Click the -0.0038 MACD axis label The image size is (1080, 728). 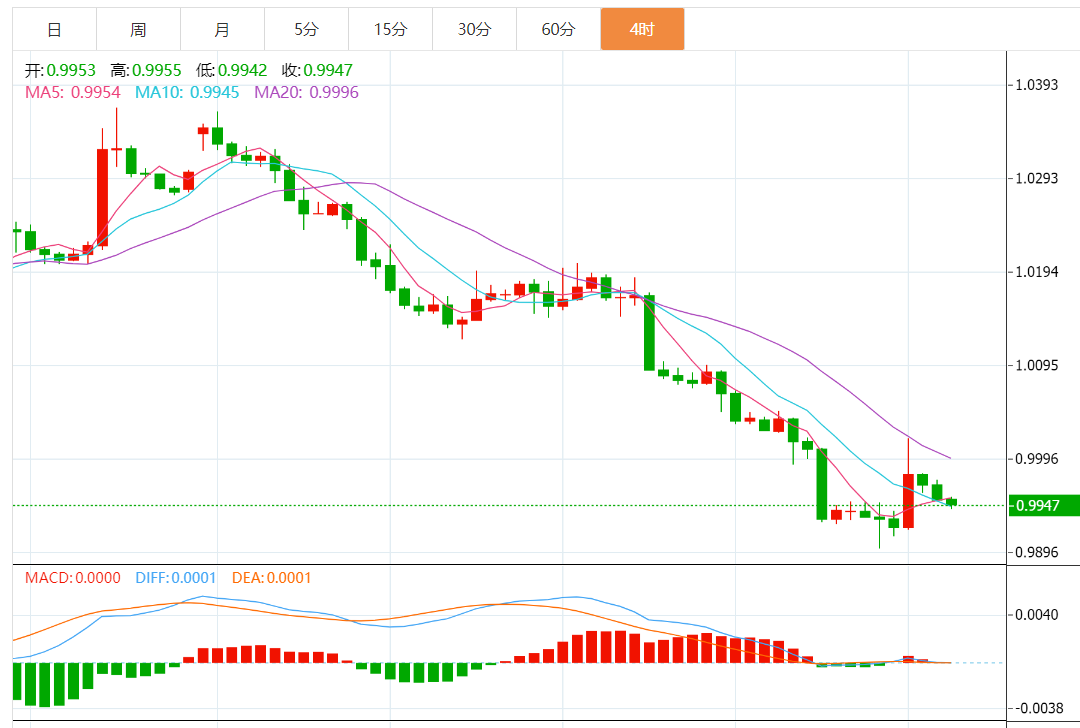pos(1037,708)
